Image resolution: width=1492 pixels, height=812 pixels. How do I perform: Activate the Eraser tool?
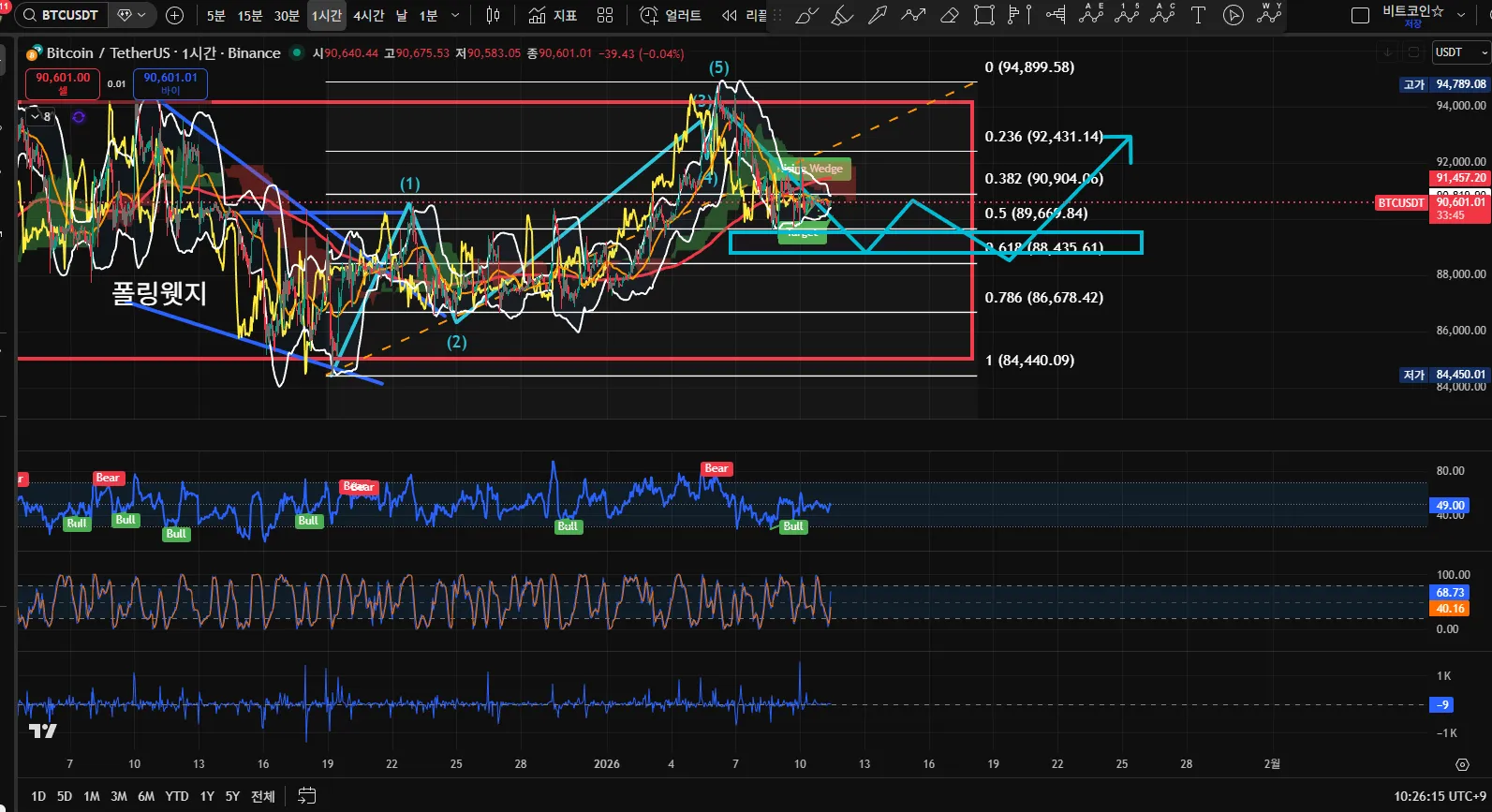coord(949,16)
